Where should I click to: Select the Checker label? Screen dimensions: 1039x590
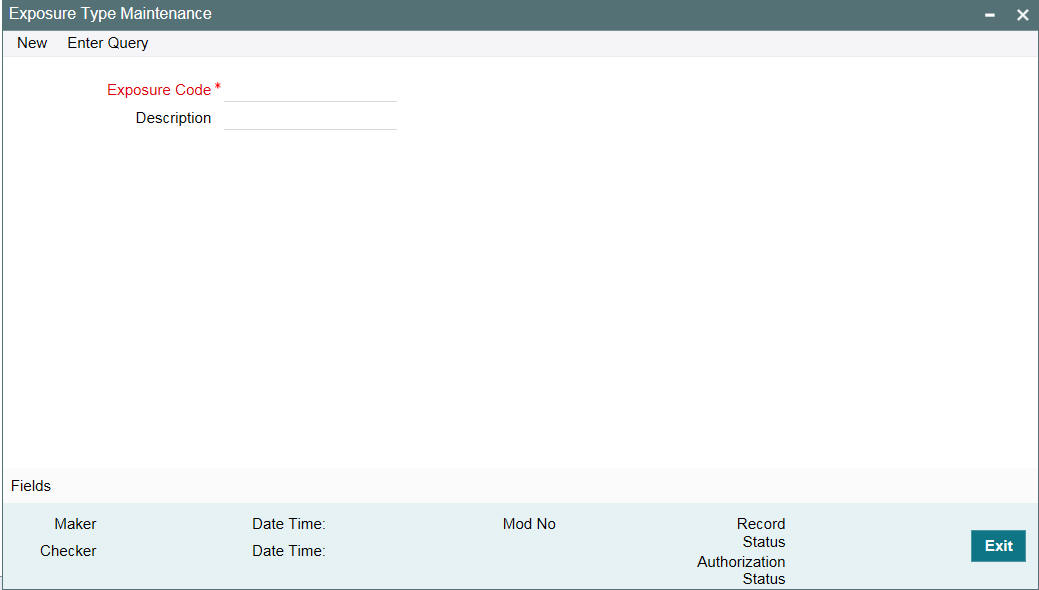pyautogui.click(x=68, y=551)
